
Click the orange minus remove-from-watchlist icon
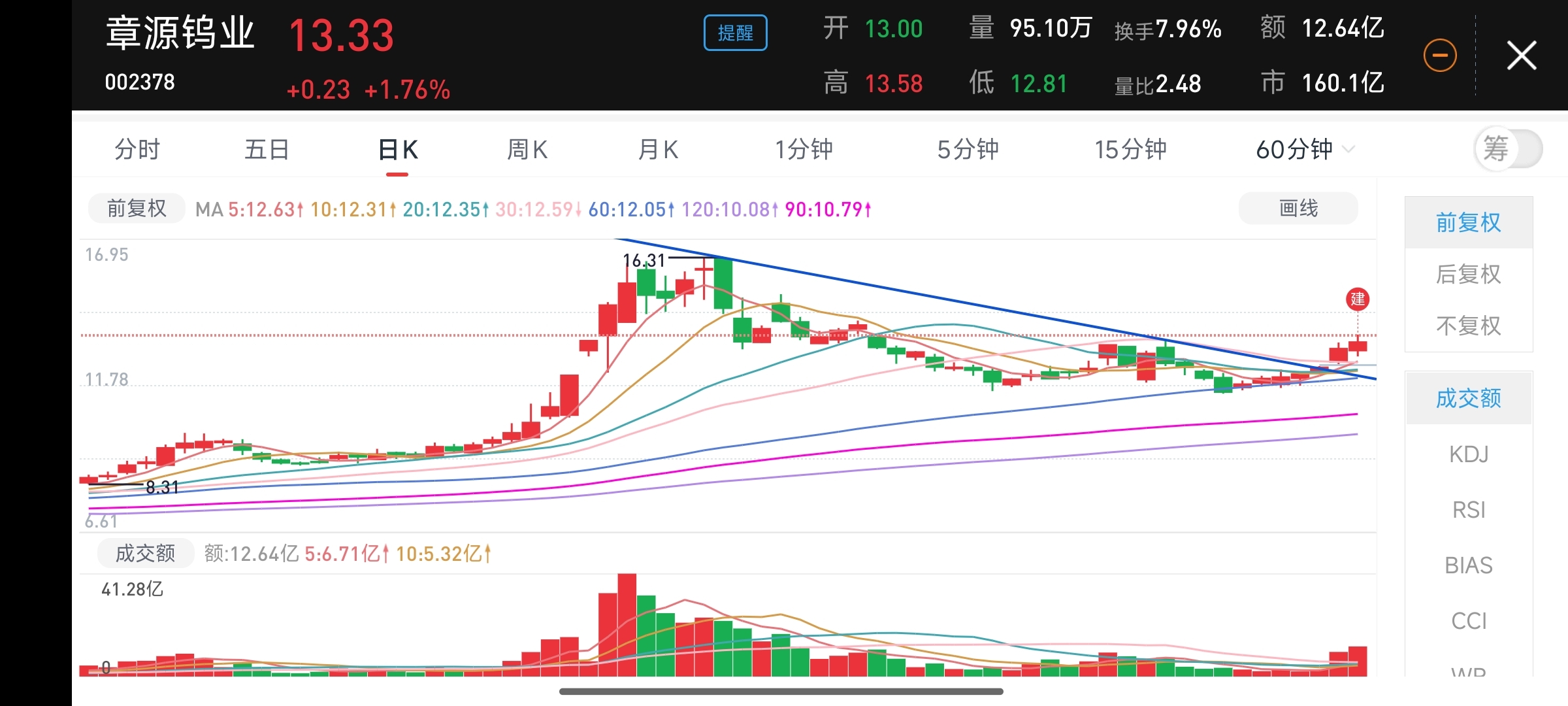pos(1440,56)
